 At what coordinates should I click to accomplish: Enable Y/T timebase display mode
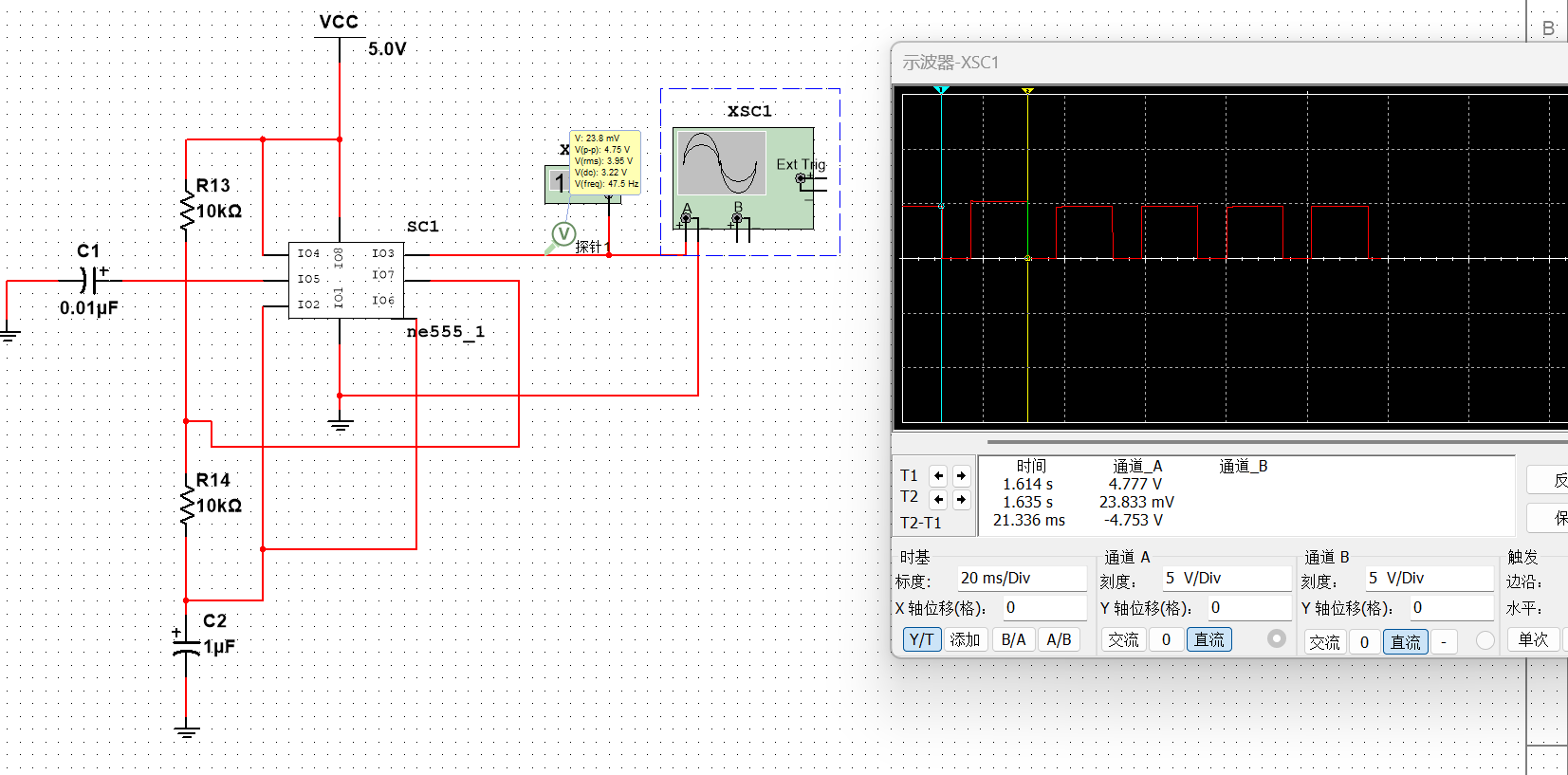click(x=921, y=639)
